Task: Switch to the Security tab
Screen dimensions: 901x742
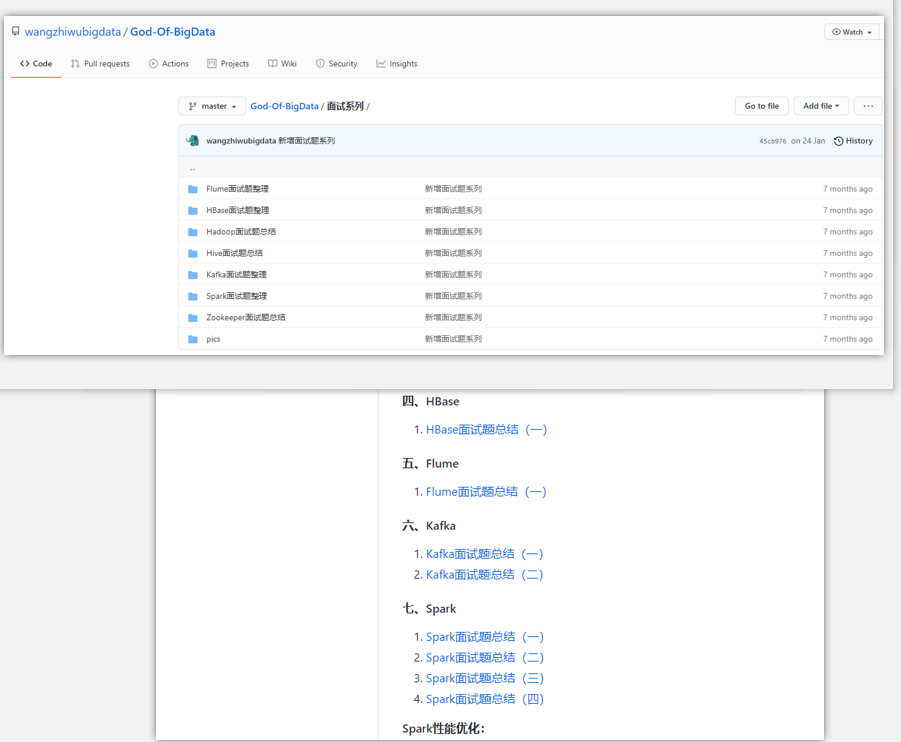Action: [337, 64]
